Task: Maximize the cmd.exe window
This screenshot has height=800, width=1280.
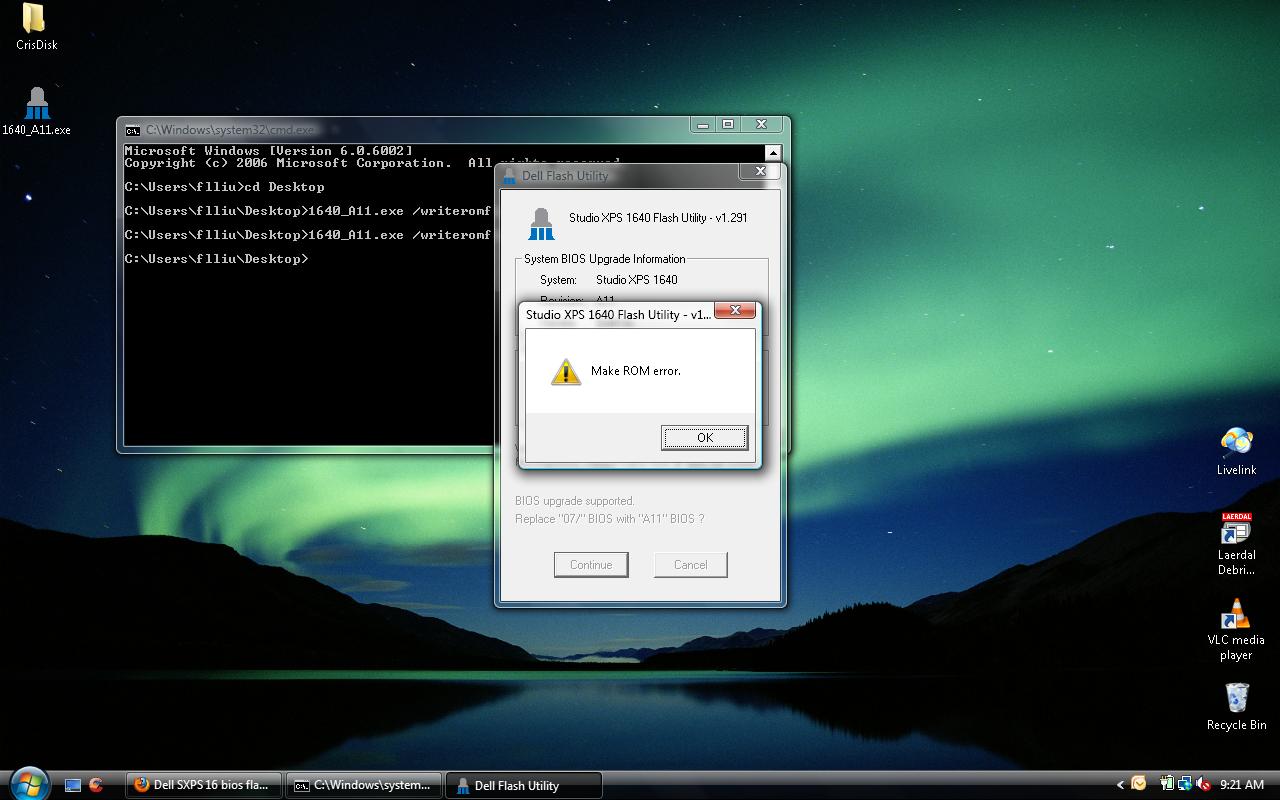Action: pyautogui.click(x=728, y=125)
